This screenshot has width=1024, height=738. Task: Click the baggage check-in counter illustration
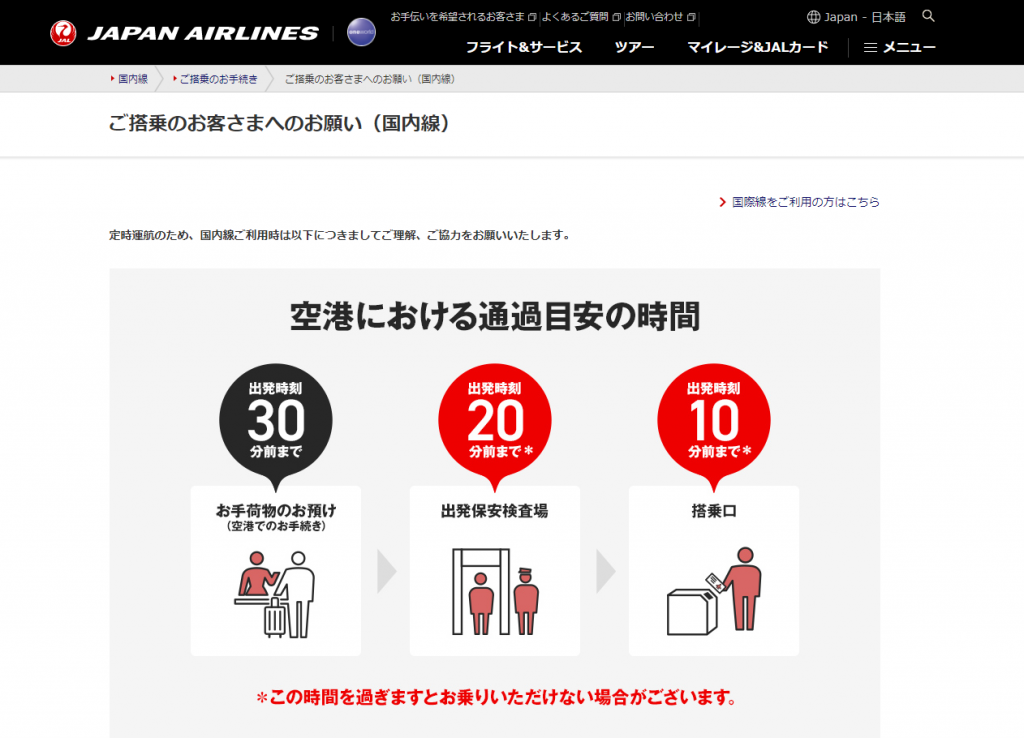(x=275, y=594)
